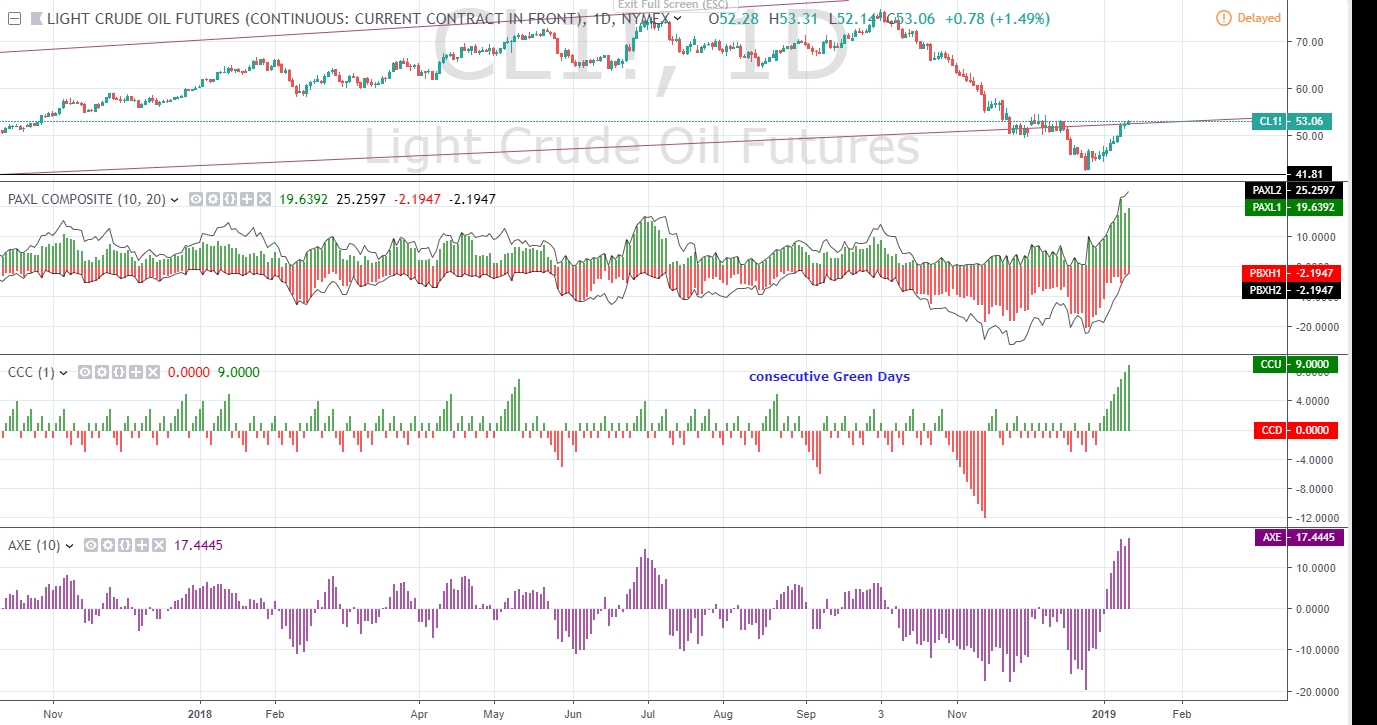The width and height of the screenshot is (1377, 725).
Task: Click the +0.78 (+1.49%) price change
Action: [998, 18]
